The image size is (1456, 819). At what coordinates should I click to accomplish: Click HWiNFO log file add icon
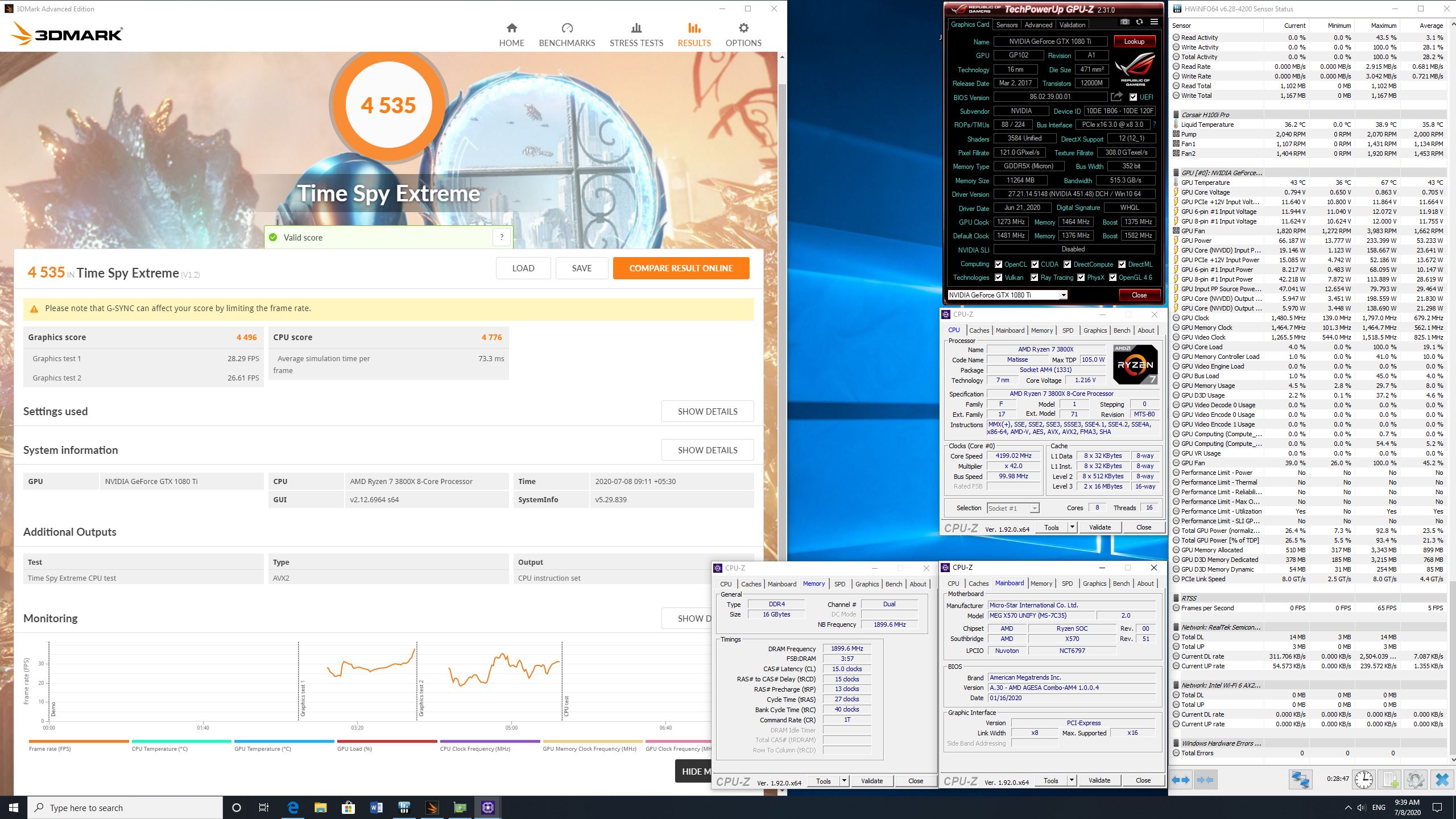(1390, 779)
